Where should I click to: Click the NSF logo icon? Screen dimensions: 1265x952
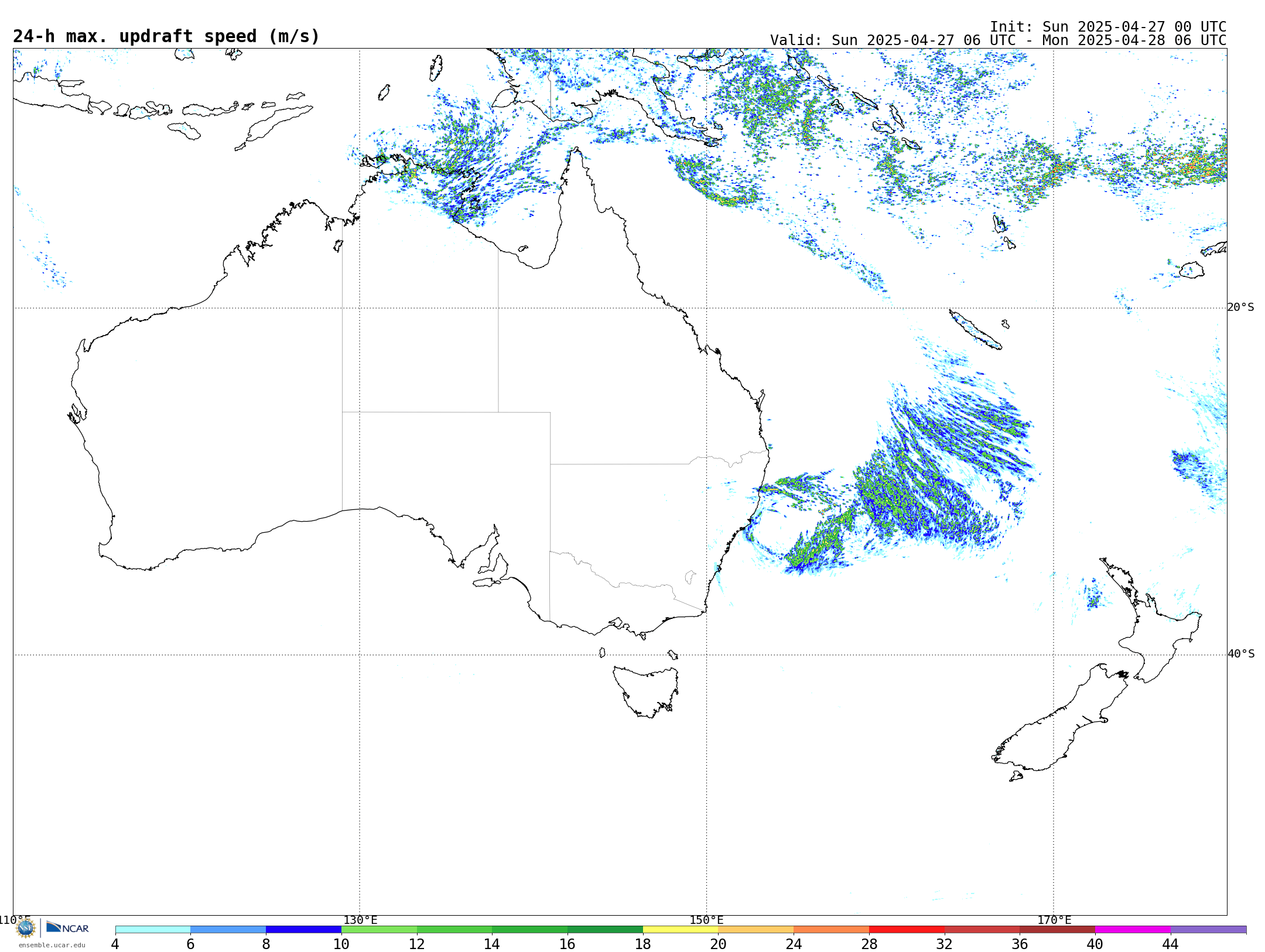click(x=26, y=928)
